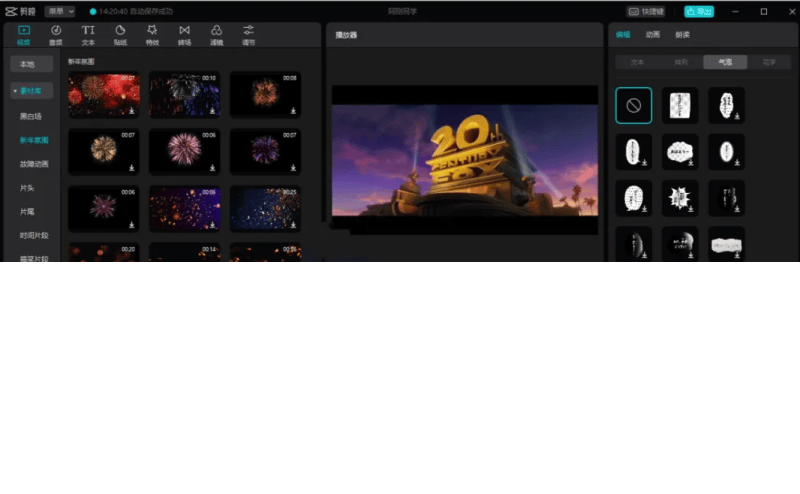The height and width of the screenshot is (494, 800).
Task: Select the 花字 segment tab
Action: pos(769,62)
